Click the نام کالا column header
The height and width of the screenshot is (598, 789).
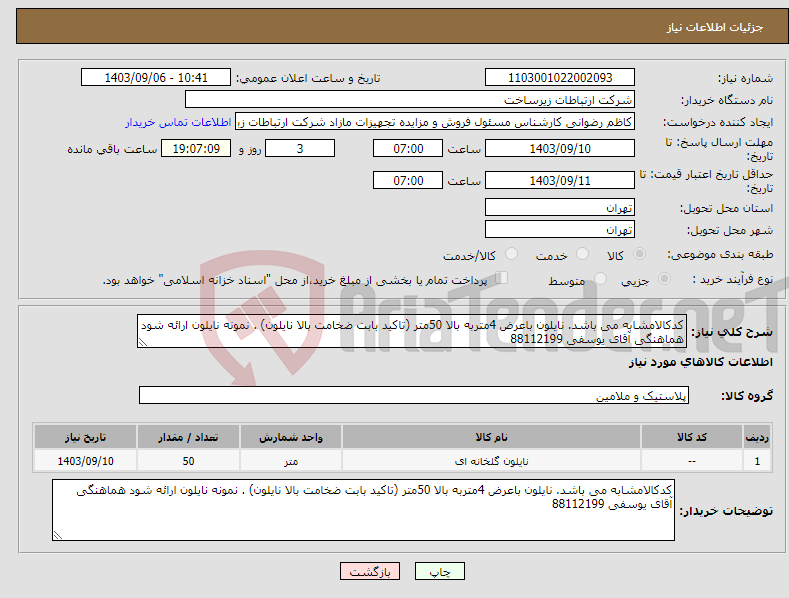[491, 437]
